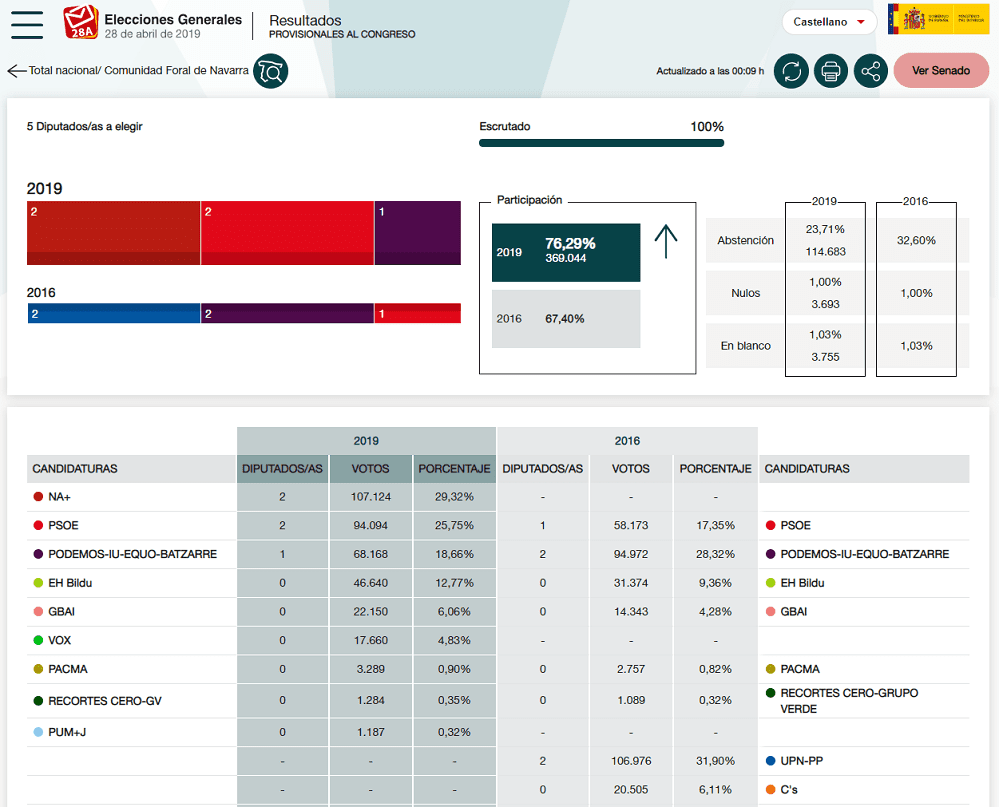999x807 pixels.
Task: Click the 2019 participation box
Action: (x=565, y=252)
